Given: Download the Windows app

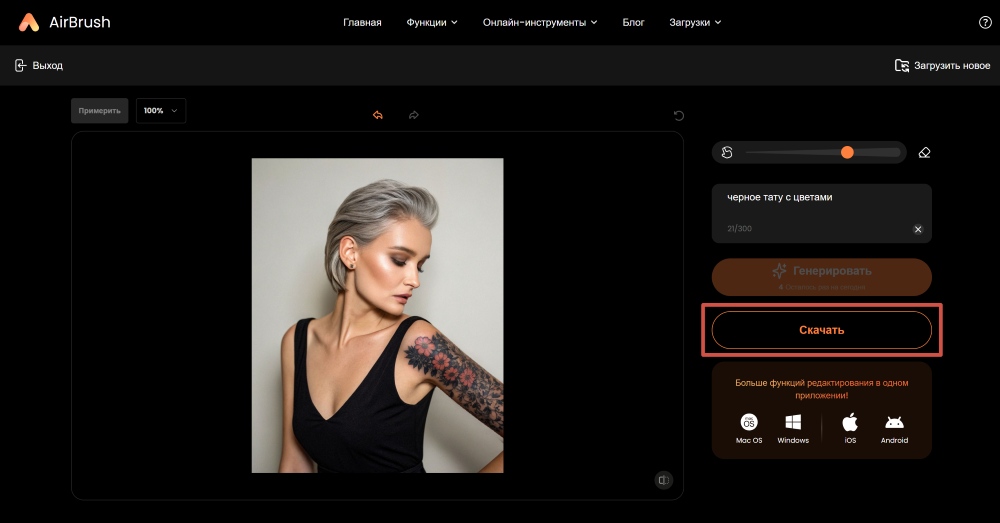Looking at the screenshot, I should pos(793,428).
